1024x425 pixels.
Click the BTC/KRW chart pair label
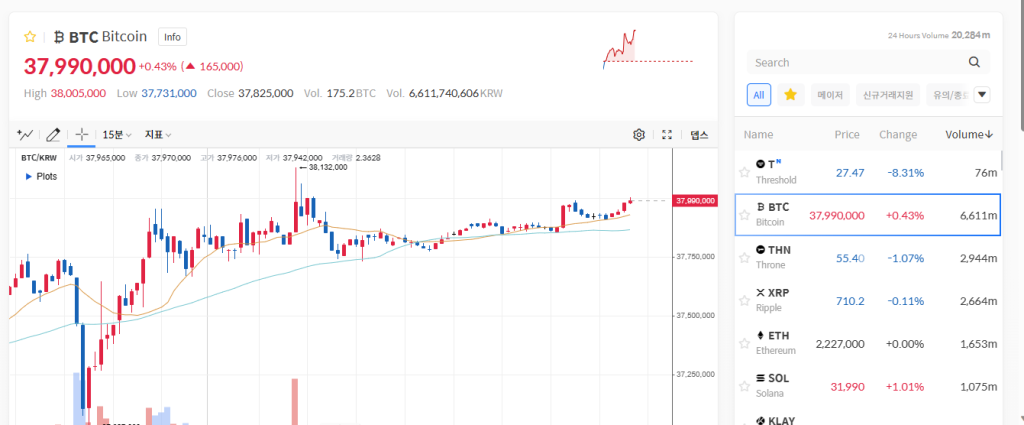(39, 158)
